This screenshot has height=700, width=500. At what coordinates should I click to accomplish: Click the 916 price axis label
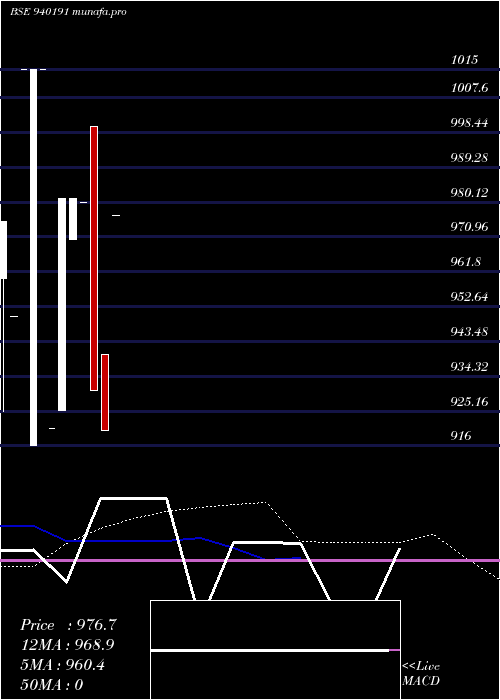461,436
